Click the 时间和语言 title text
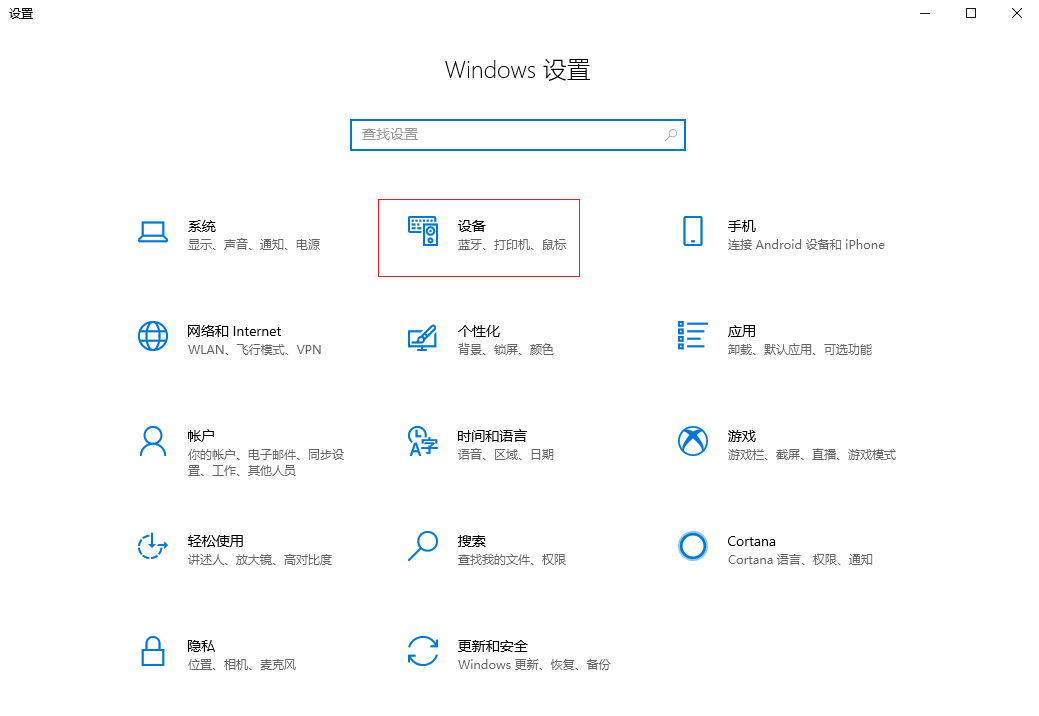 tap(492, 436)
